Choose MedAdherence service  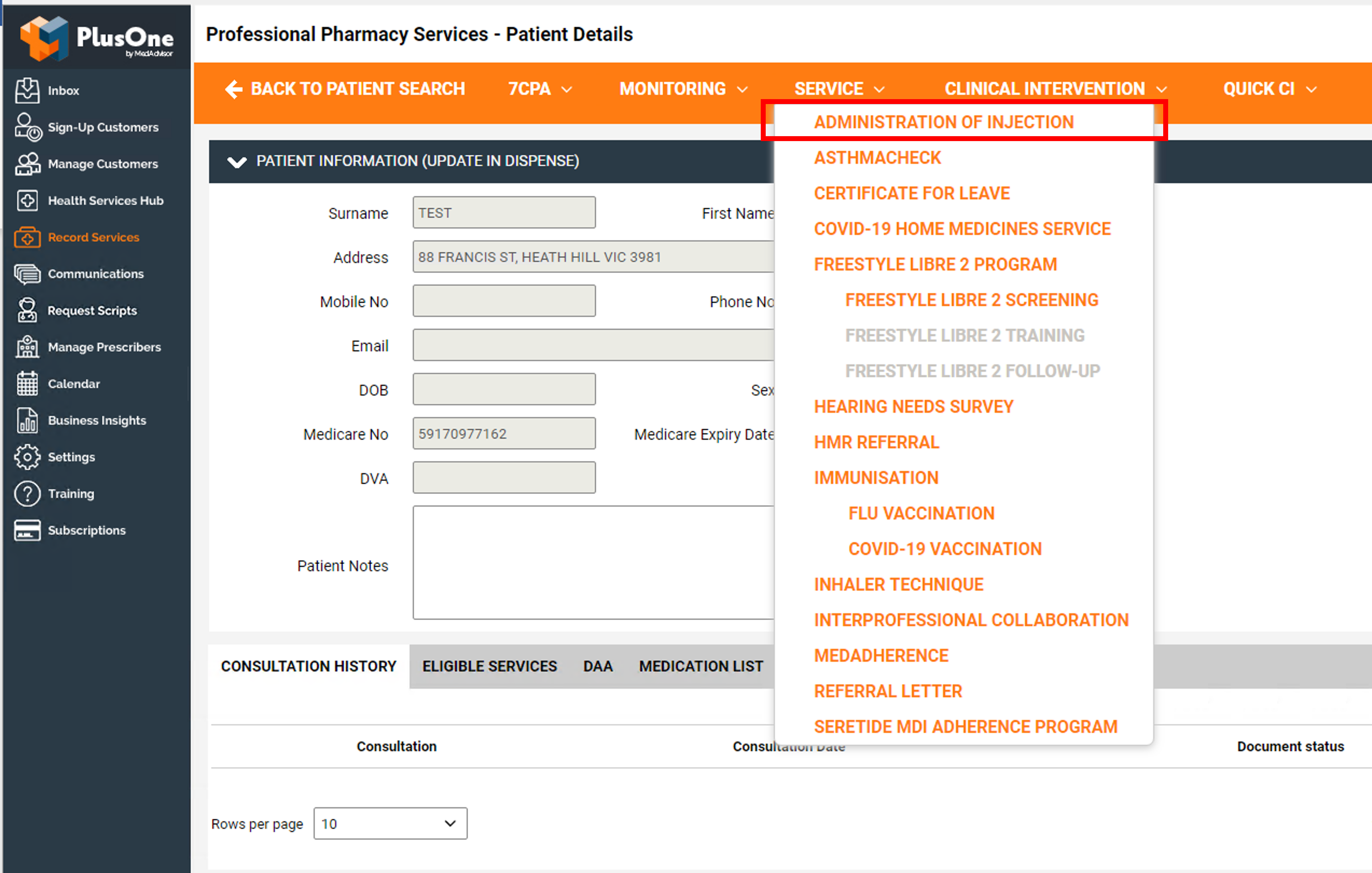(x=881, y=656)
